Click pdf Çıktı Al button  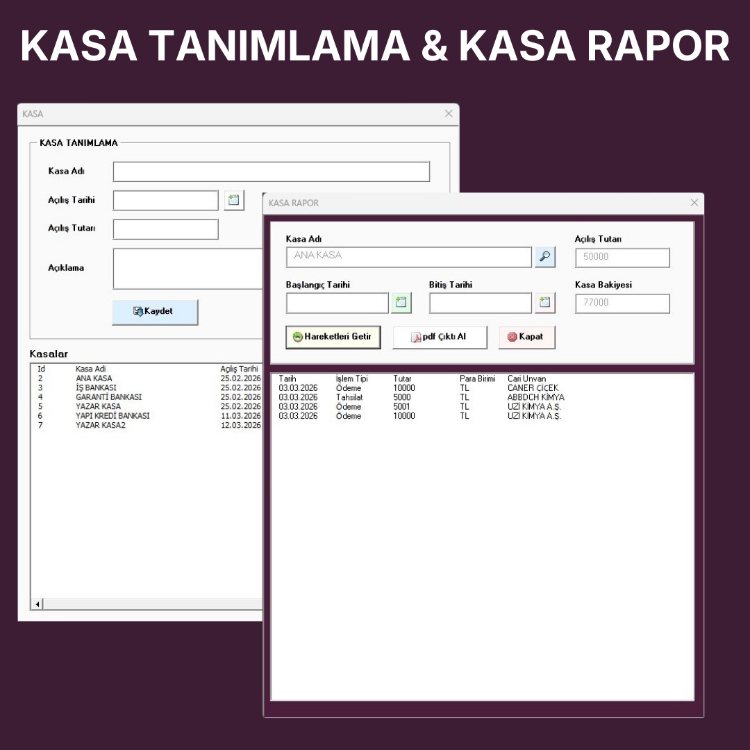pyautogui.click(x=440, y=337)
